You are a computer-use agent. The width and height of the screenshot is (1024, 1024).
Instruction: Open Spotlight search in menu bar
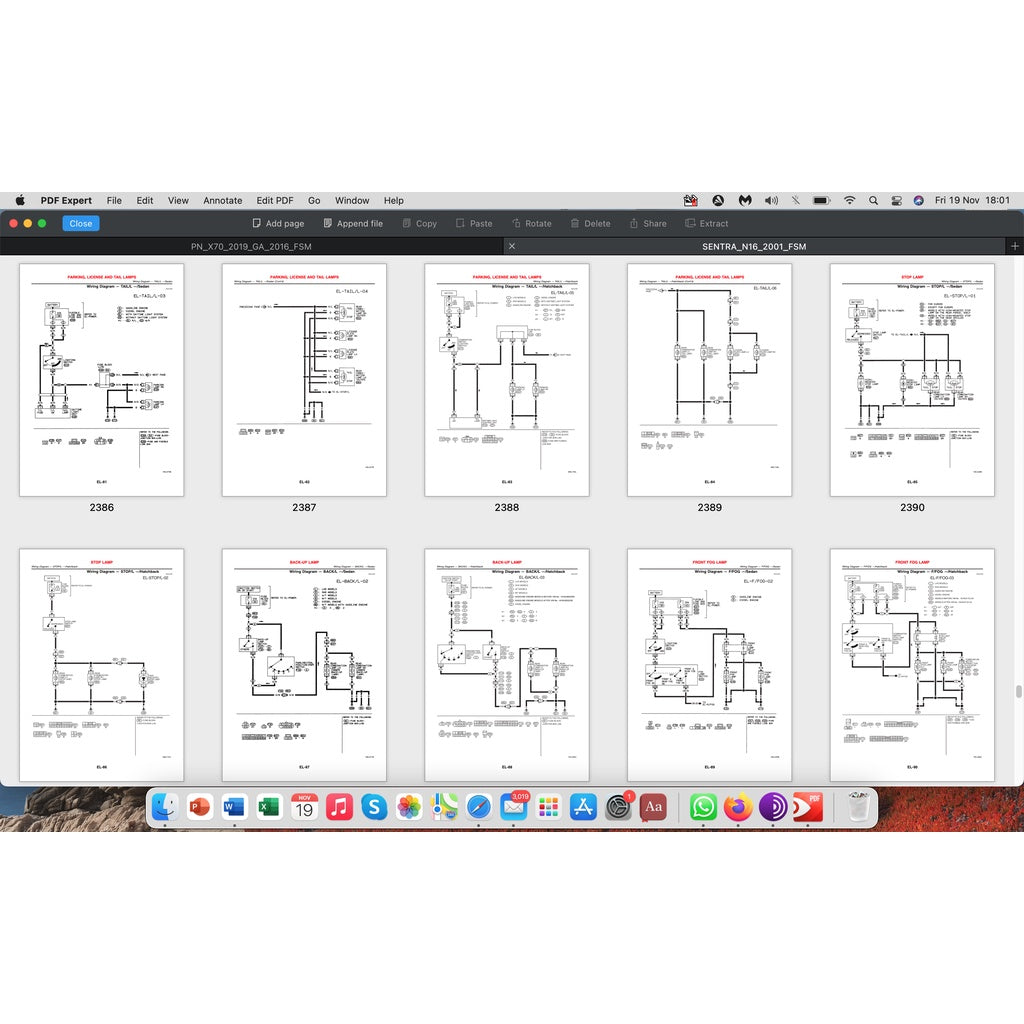(873, 200)
